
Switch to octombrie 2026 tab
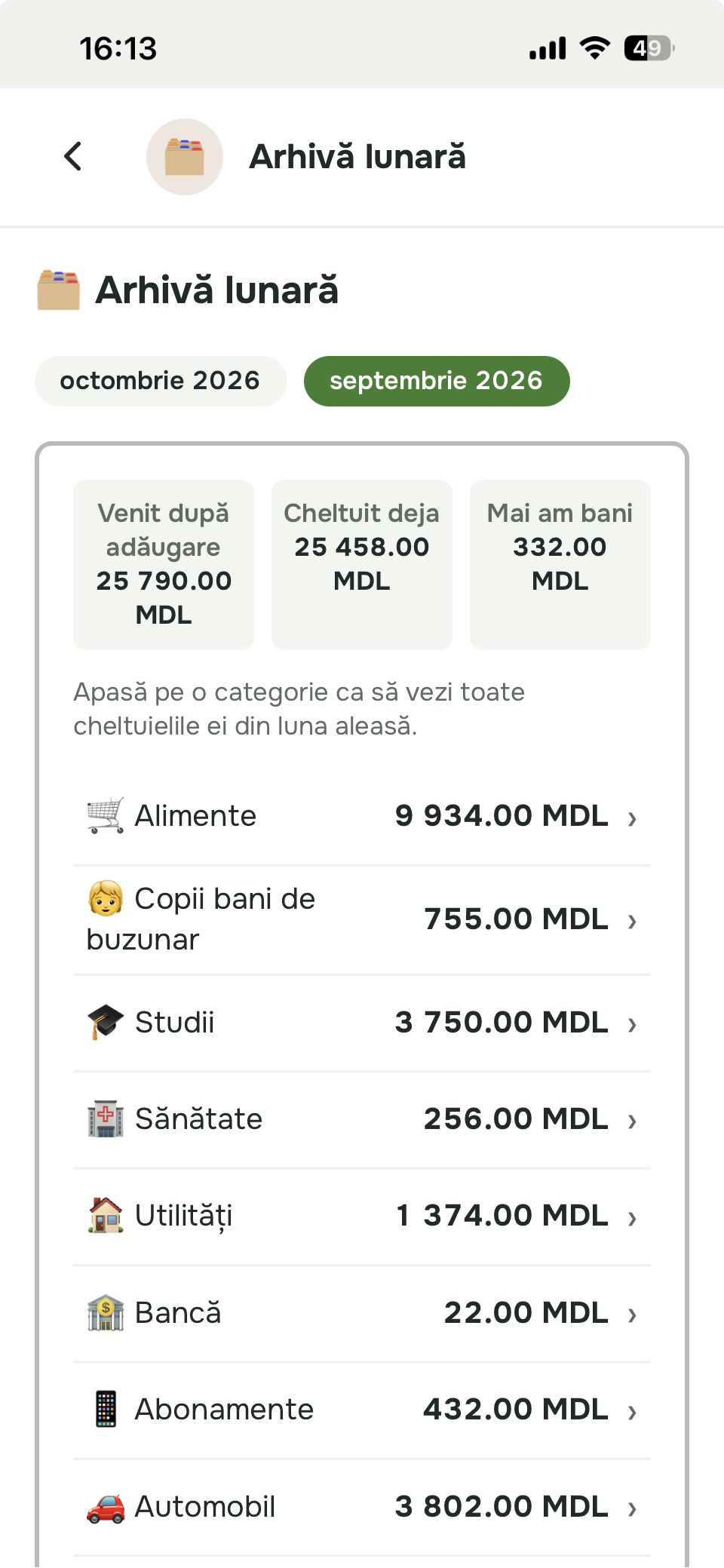point(161,381)
